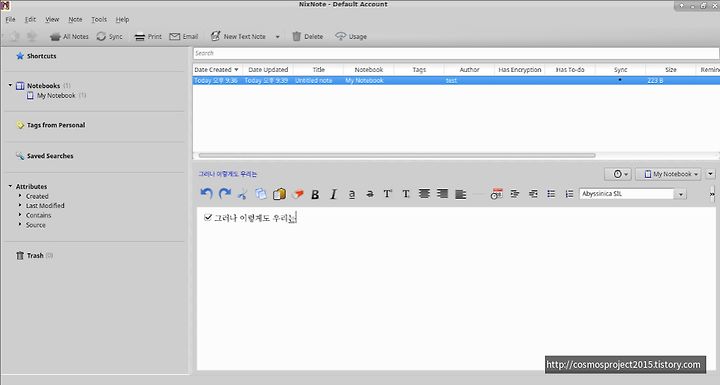Paste clipboard content with the paste icon
The width and height of the screenshot is (720, 385).
click(279, 194)
